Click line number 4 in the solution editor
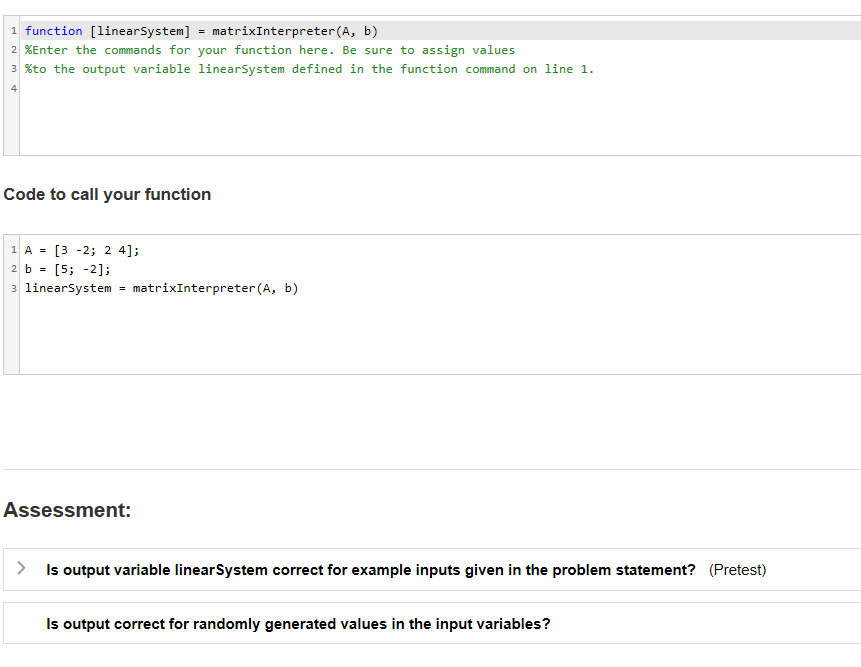This screenshot has height=667, width=861. pos(13,88)
